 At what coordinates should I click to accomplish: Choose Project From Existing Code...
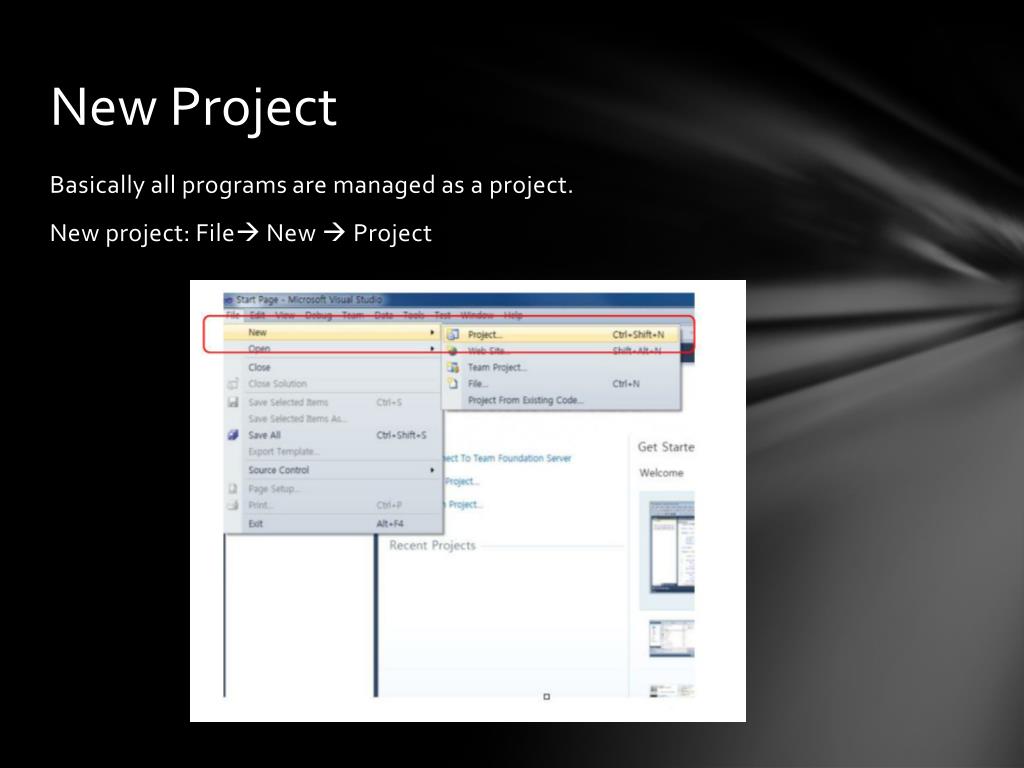[x=562, y=400]
